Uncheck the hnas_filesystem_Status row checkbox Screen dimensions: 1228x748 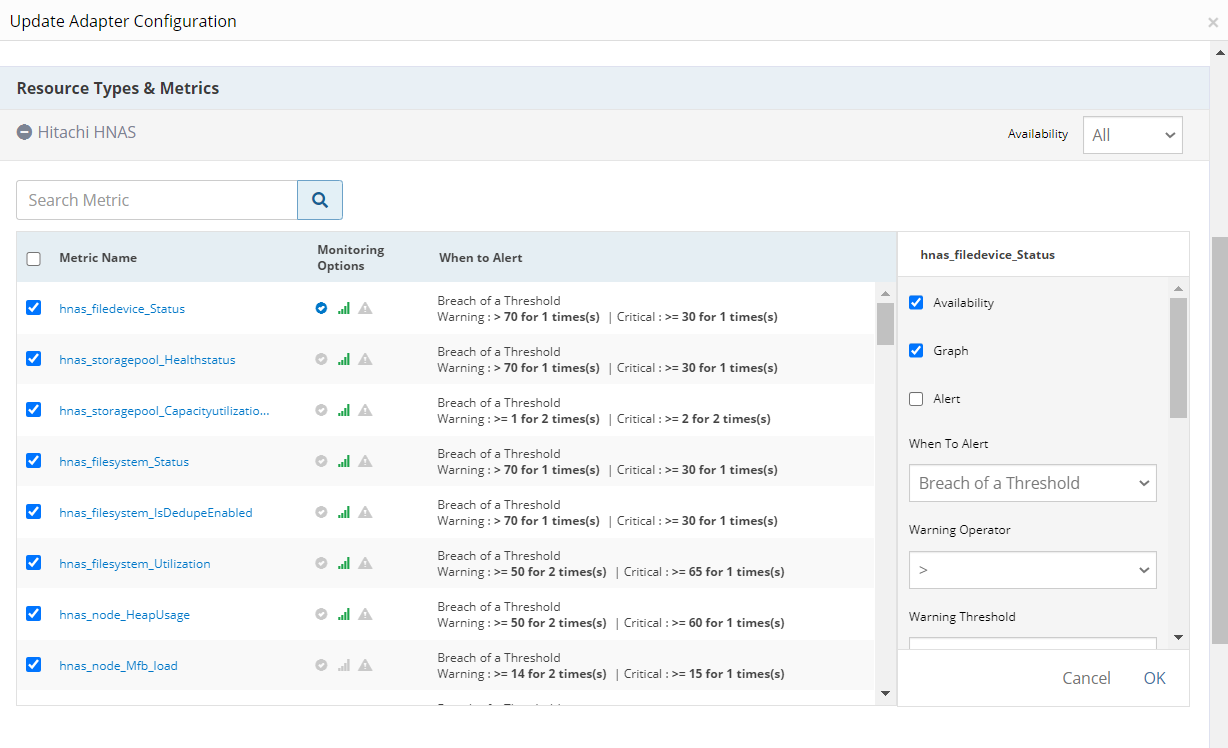(33, 460)
